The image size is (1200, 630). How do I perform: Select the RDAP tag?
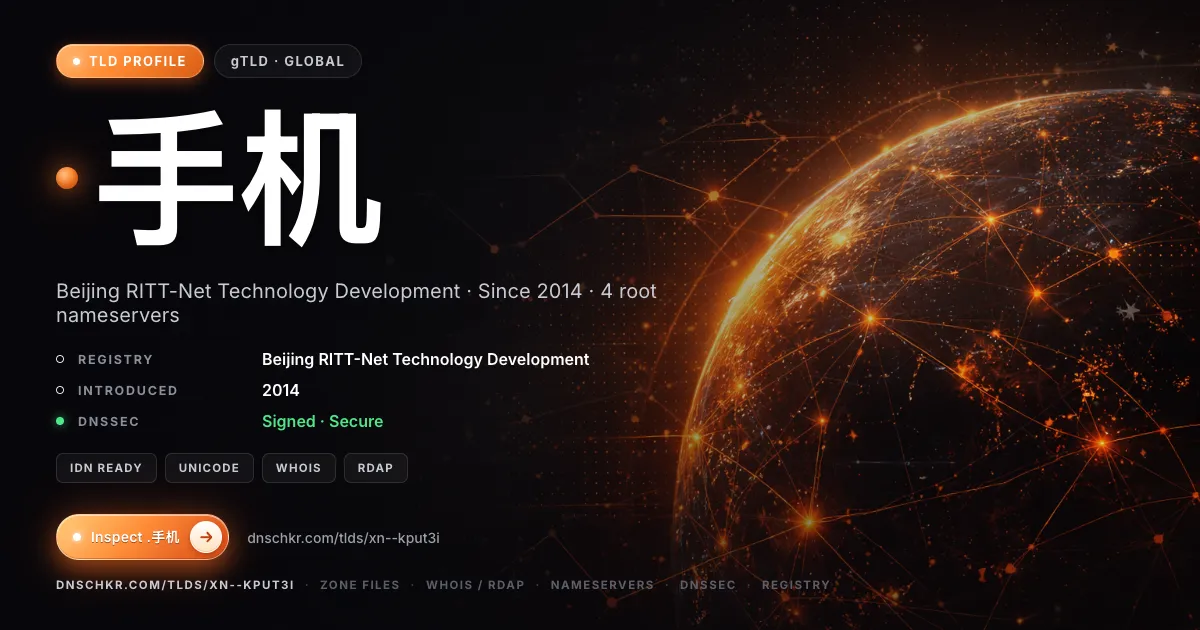pyautogui.click(x=376, y=468)
